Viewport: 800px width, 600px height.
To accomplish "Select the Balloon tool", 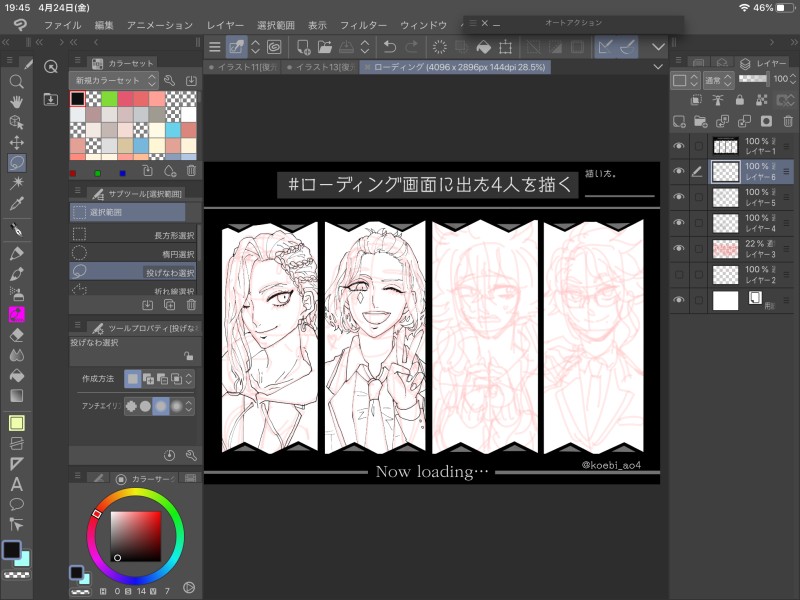I will pos(16,505).
